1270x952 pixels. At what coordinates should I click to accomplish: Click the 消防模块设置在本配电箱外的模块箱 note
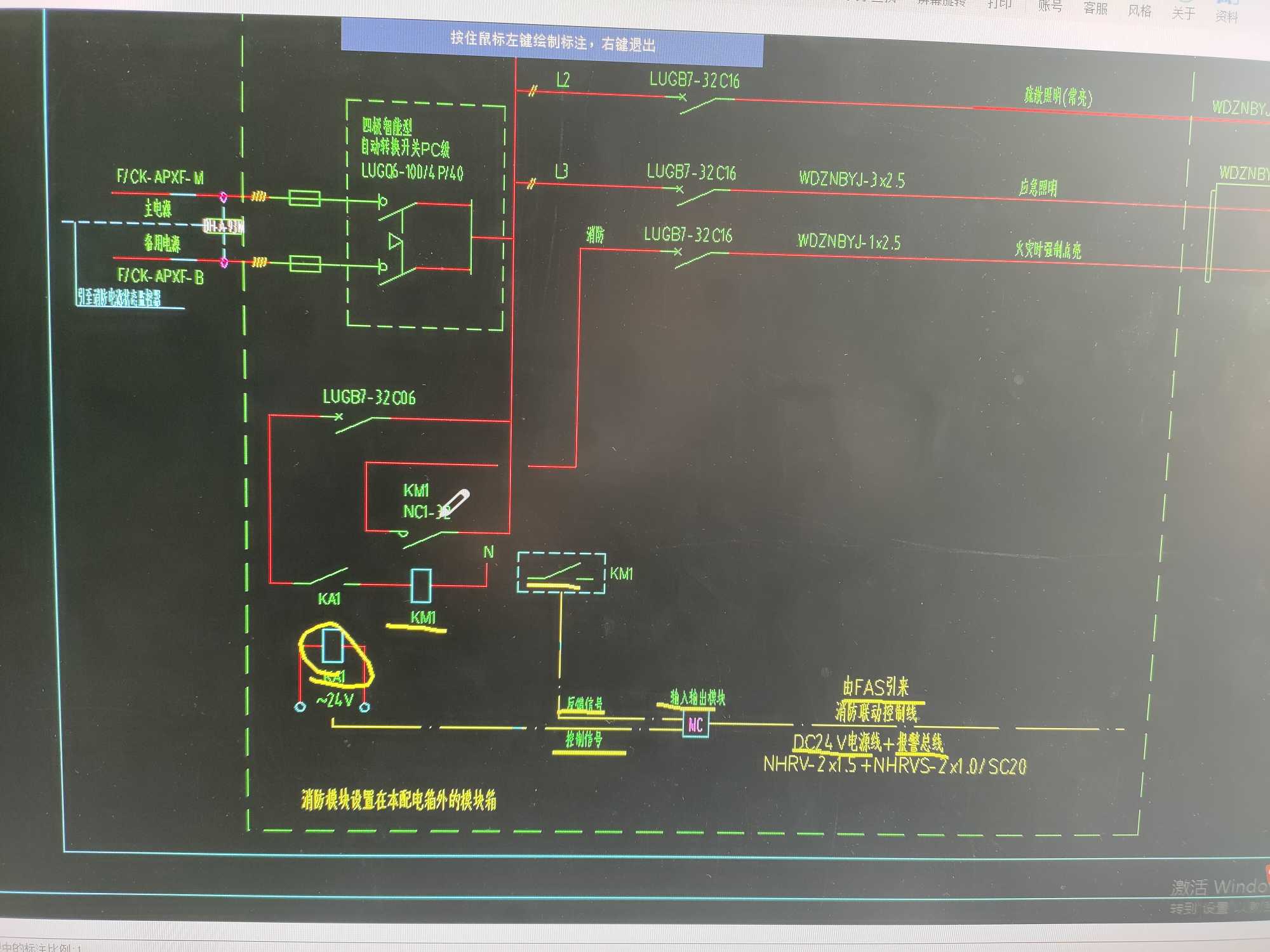tap(399, 800)
